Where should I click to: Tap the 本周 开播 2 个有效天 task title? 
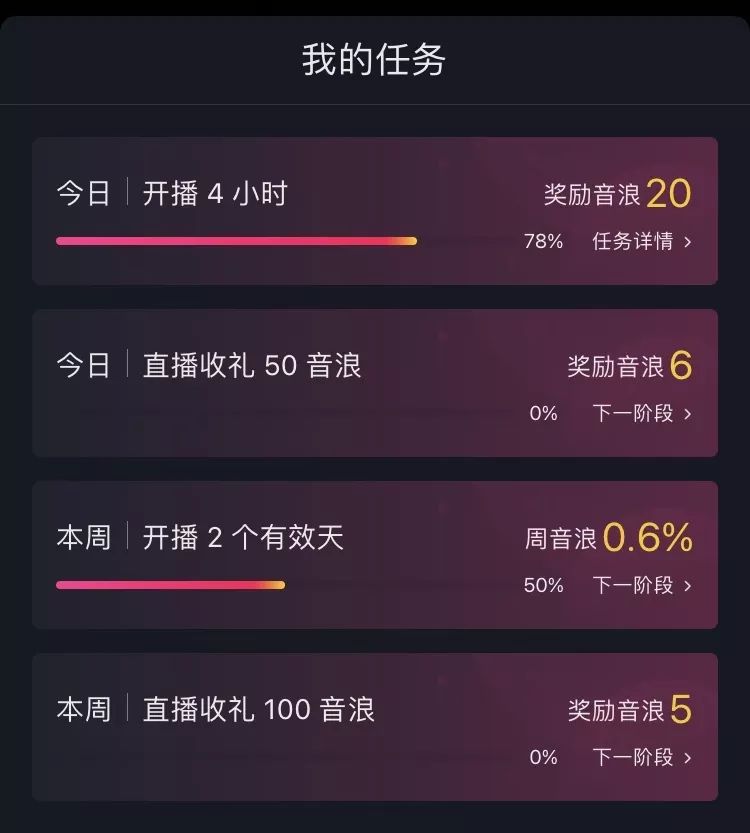[x=200, y=537]
